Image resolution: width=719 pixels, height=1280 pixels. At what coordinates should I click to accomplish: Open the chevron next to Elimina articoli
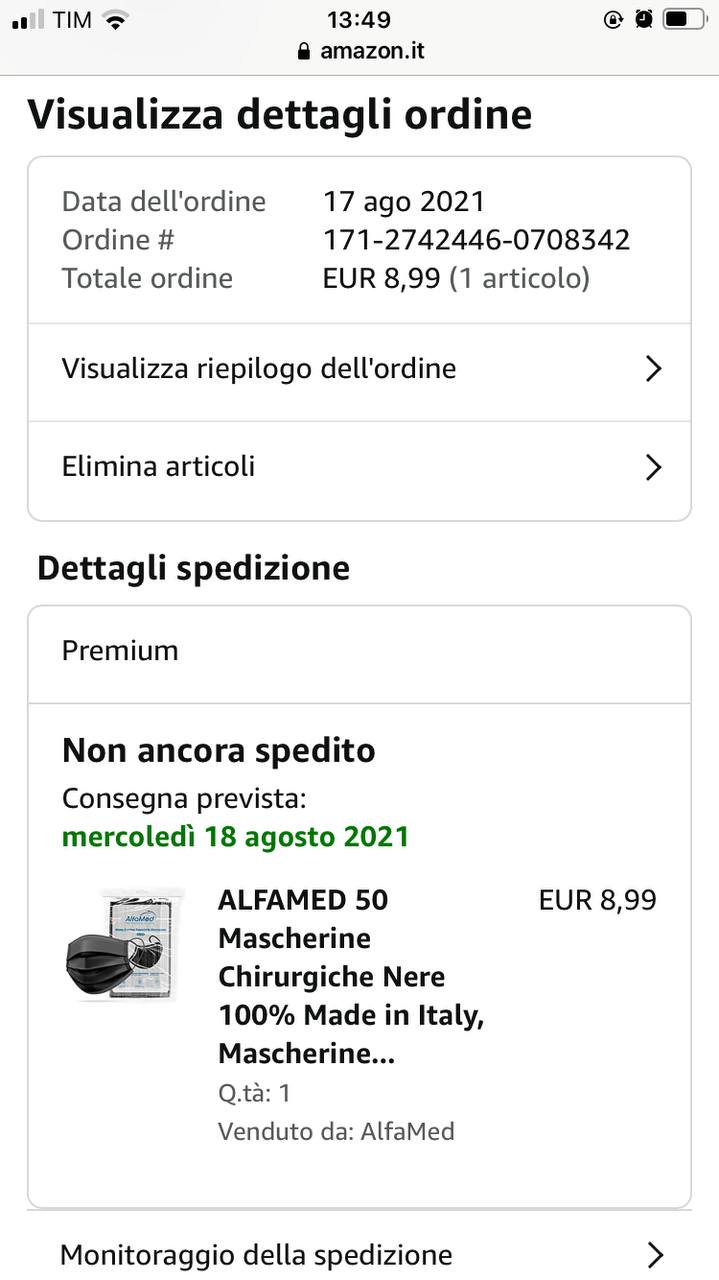click(x=653, y=467)
